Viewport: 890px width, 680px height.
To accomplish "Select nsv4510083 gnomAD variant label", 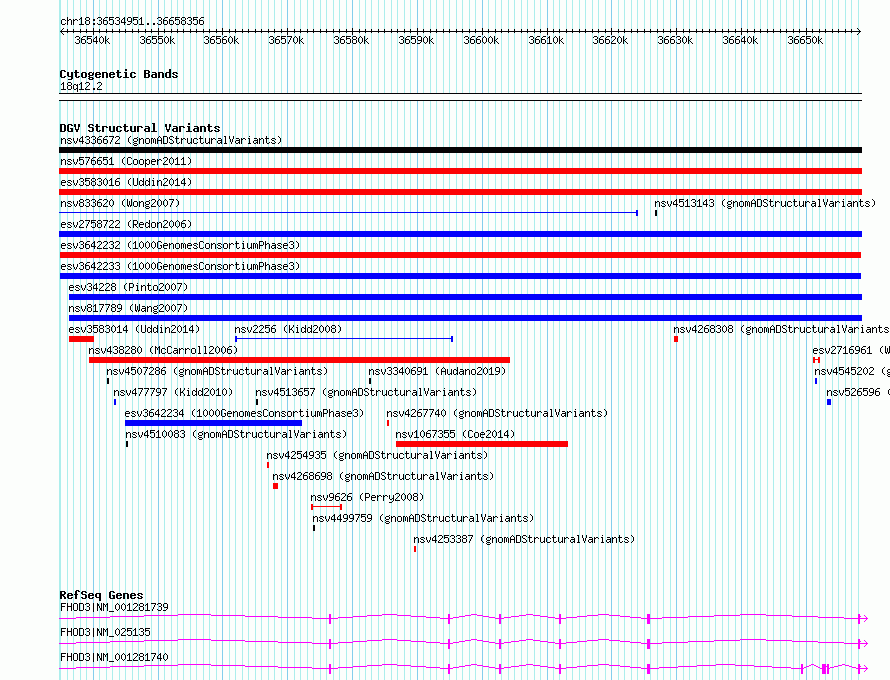I will 236,434.
